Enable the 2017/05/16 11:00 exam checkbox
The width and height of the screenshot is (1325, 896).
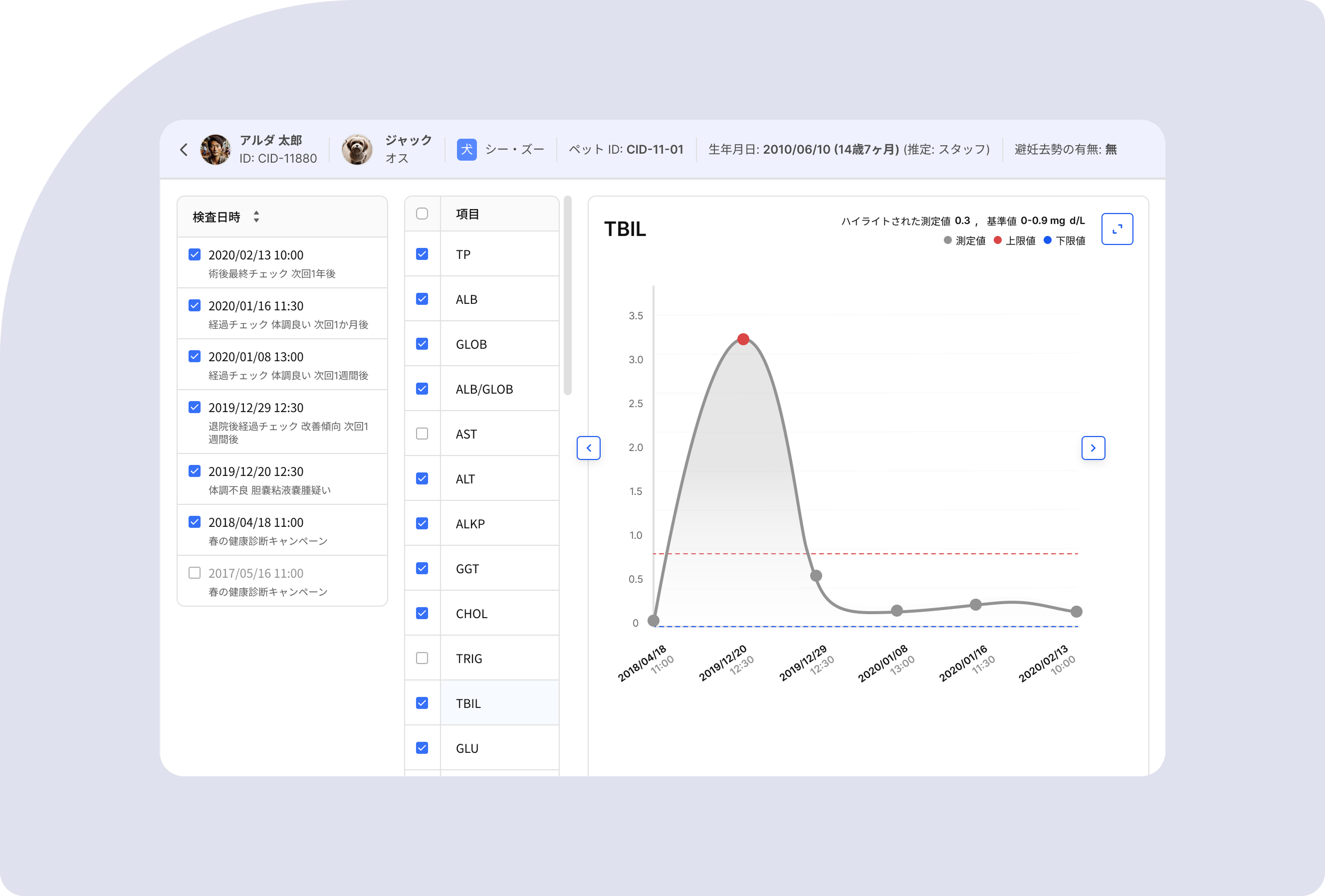(195, 573)
